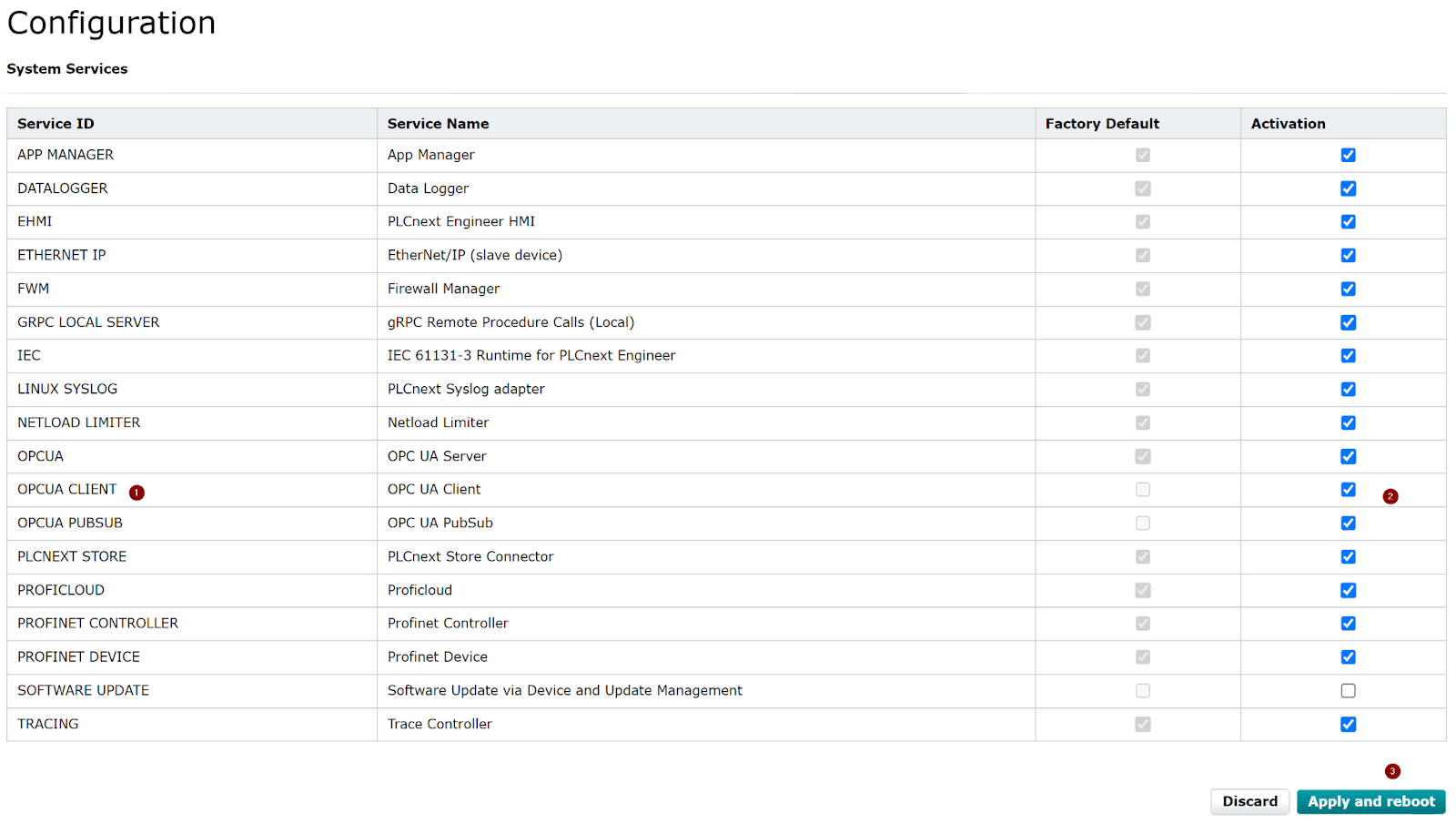Click OPCUA PUBSUB service ID

(x=70, y=523)
